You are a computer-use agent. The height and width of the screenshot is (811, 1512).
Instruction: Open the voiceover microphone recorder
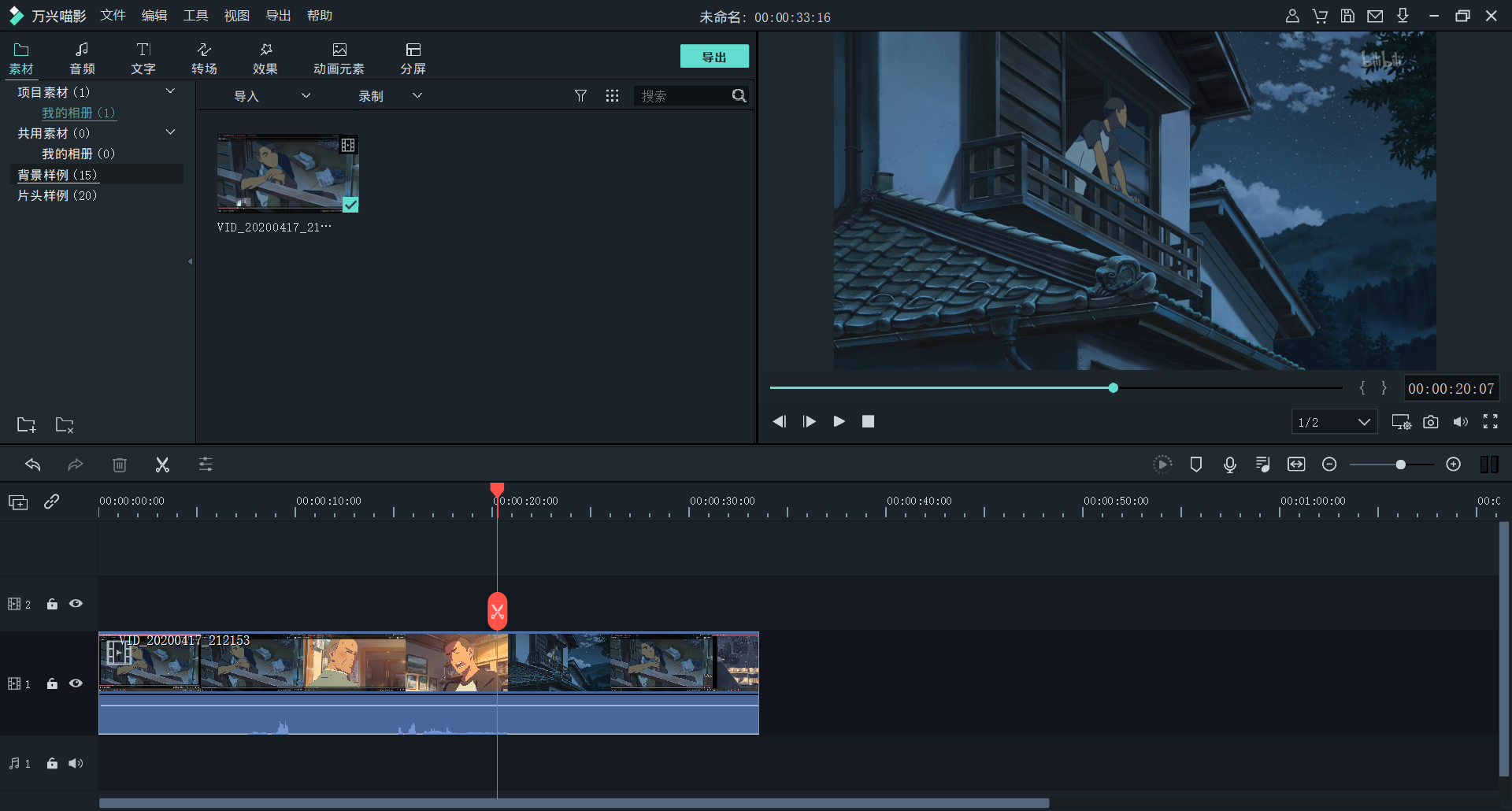tap(1229, 465)
